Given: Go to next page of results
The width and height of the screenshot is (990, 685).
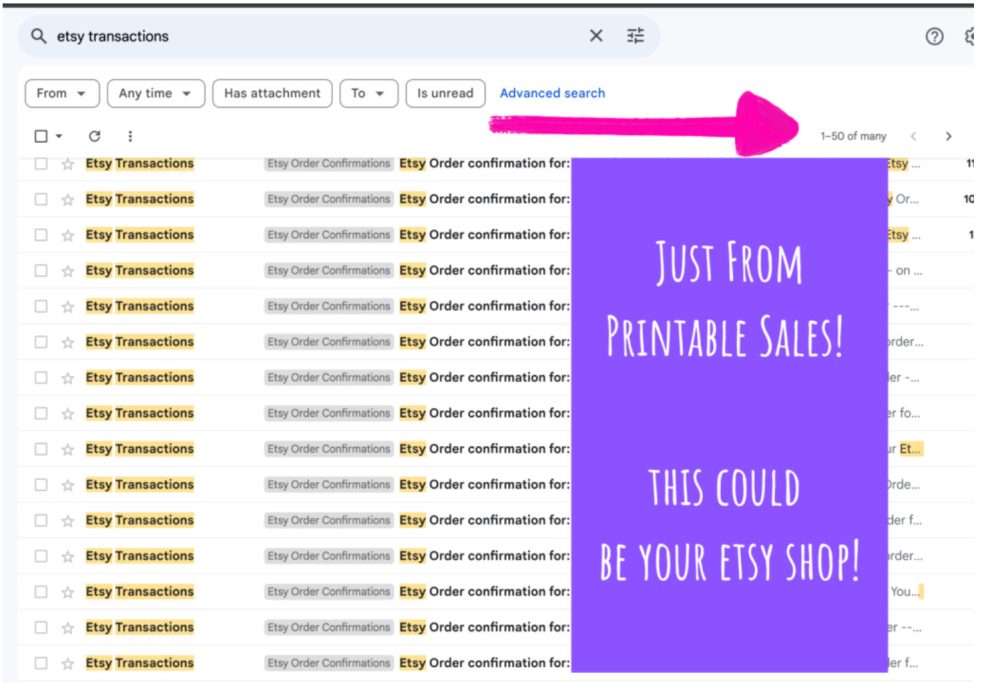Looking at the screenshot, I should click(x=948, y=136).
